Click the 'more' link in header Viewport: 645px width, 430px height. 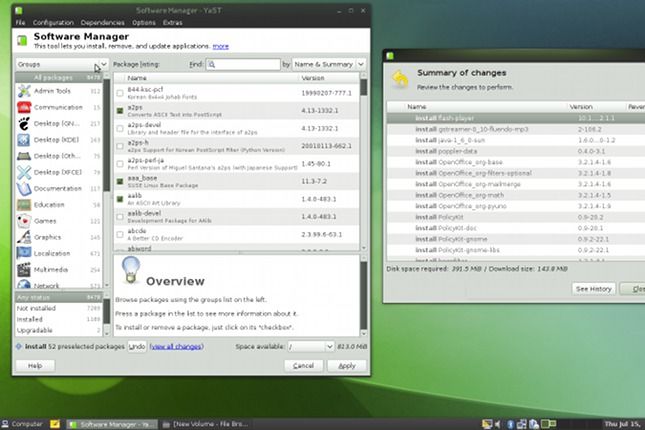pos(220,46)
